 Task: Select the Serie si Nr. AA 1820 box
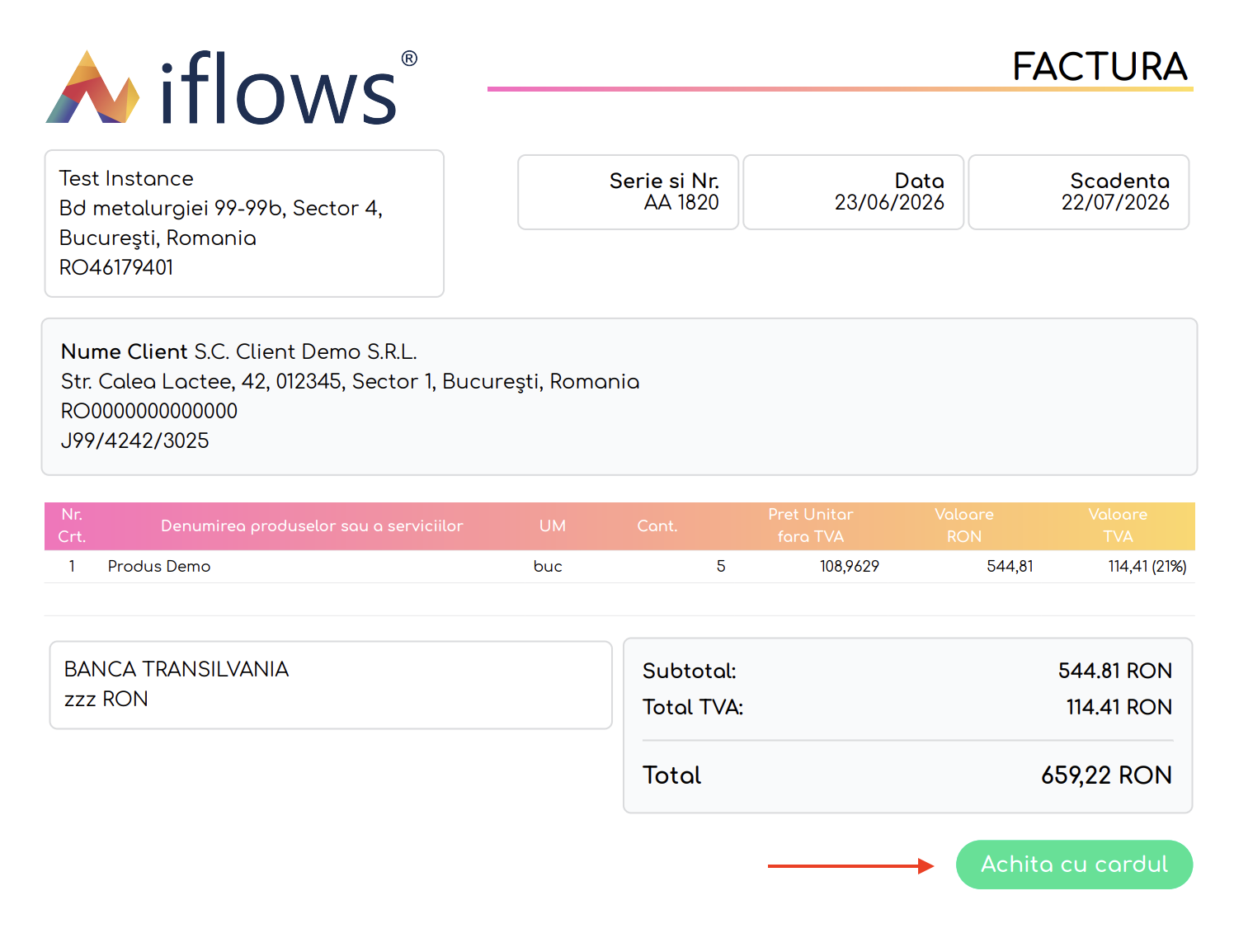pyautogui.click(x=628, y=192)
